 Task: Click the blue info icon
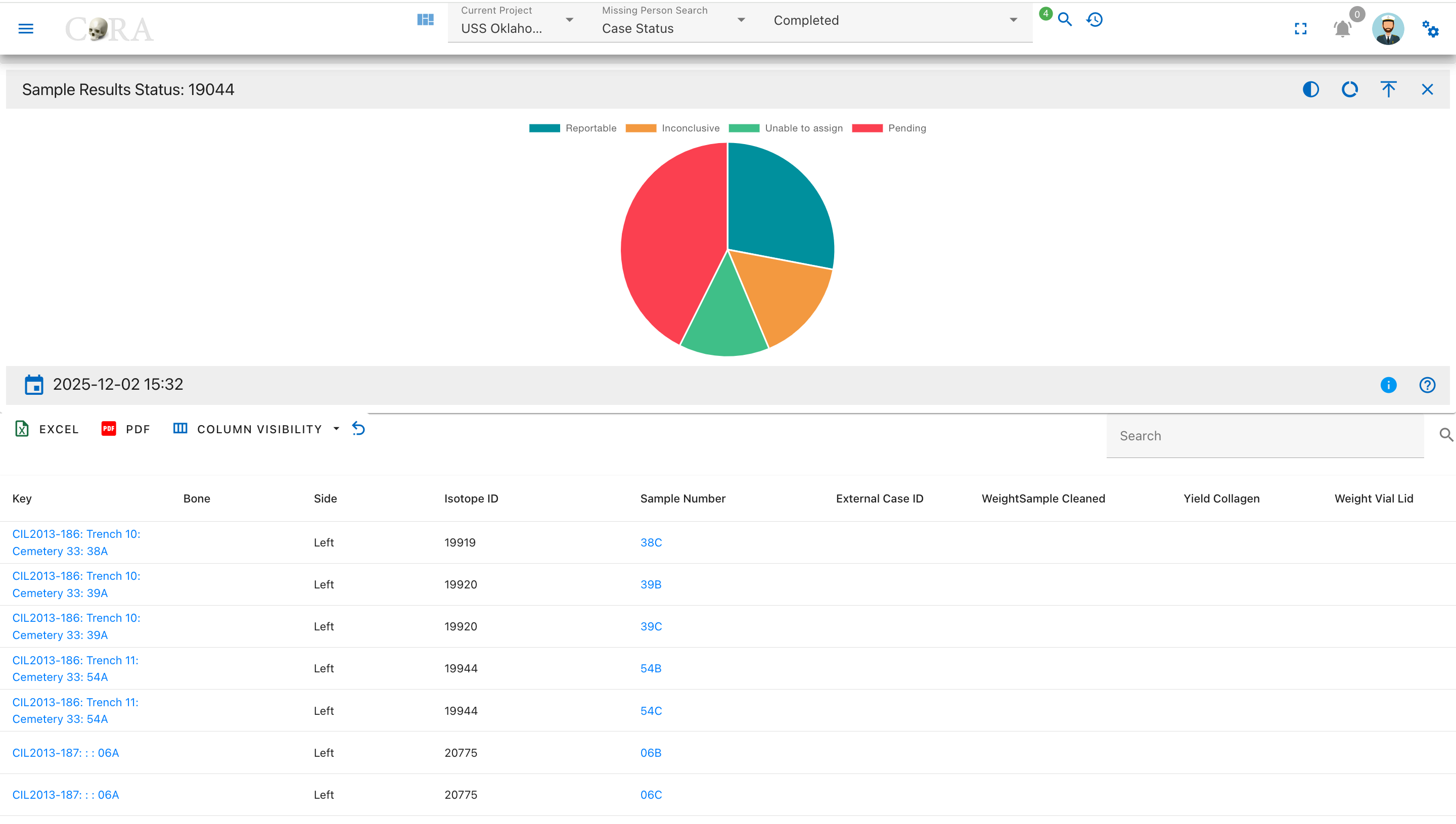tap(1388, 385)
